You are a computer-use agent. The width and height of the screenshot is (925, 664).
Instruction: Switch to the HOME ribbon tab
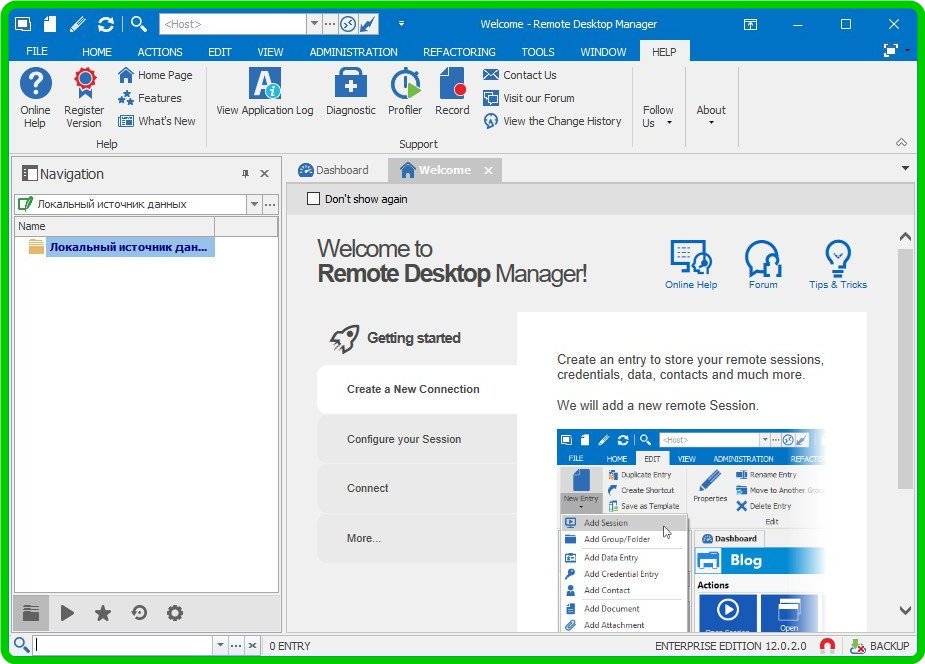click(x=97, y=52)
